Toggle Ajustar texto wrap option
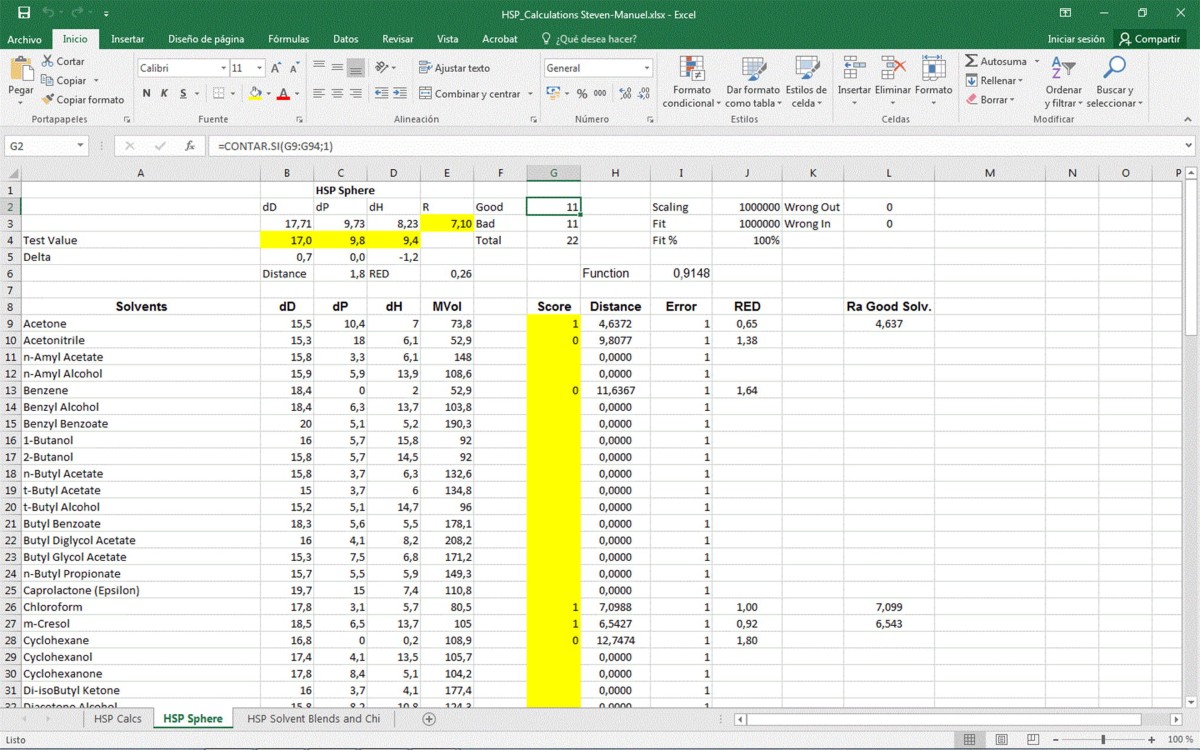 point(454,68)
